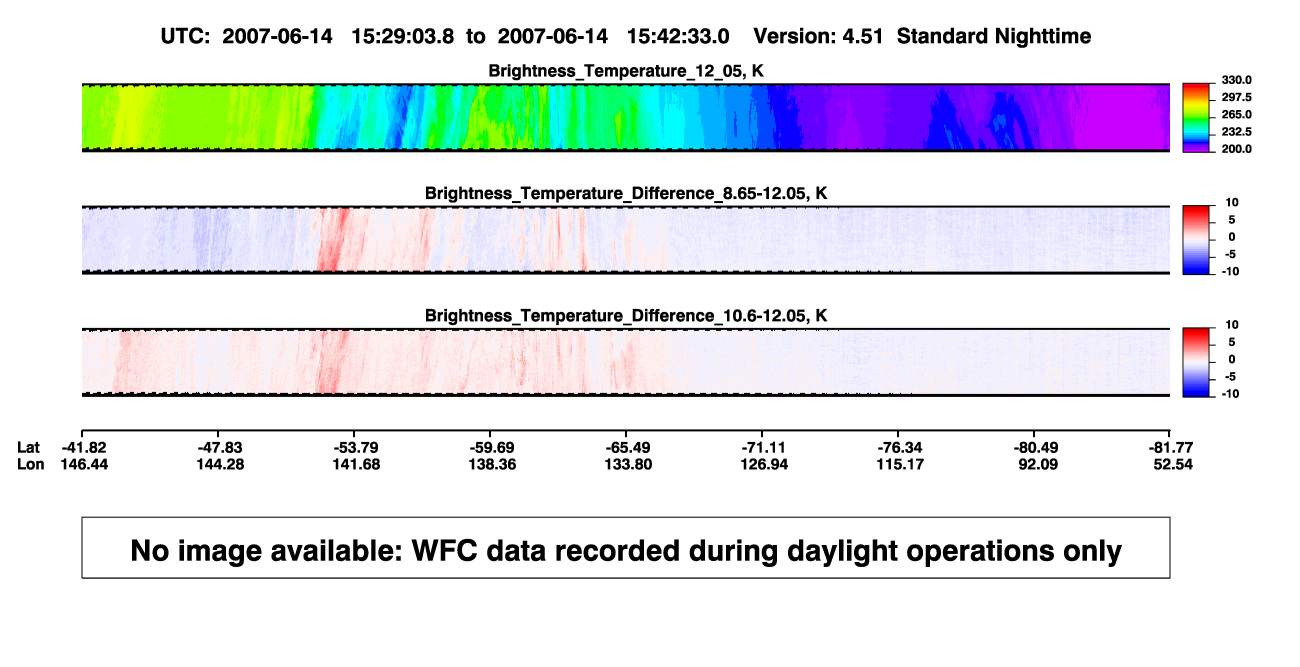Click longitude value 141.68
The image size is (1300, 667).
[354, 464]
